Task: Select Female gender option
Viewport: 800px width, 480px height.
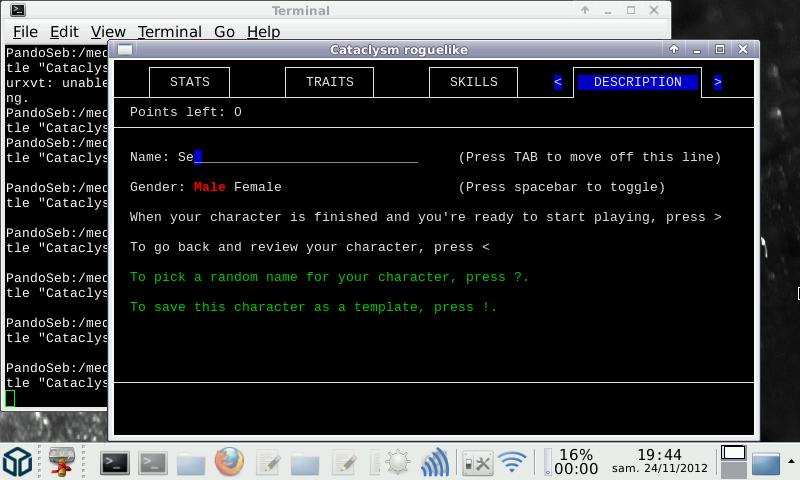Action: [x=258, y=187]
